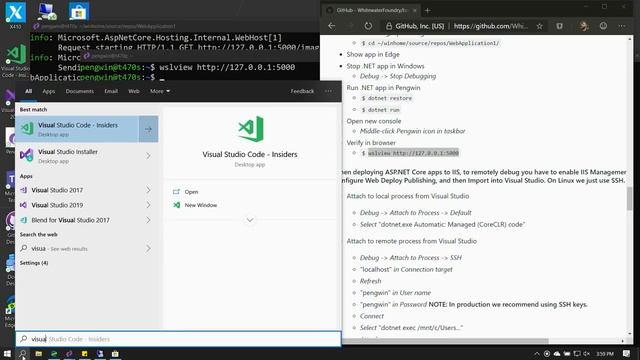Image resolution: width=640 pixels, height=360 pixels.
Task: Click the smiley feedback icon in Edge
Action: point(603,26)
